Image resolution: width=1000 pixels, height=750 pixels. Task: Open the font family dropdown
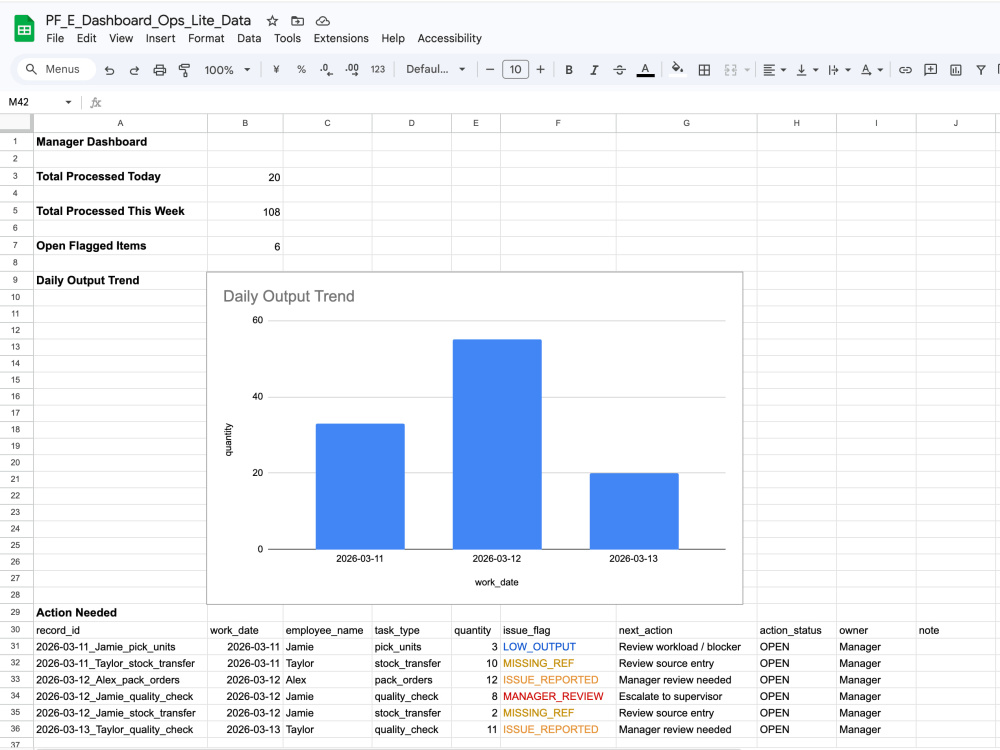pos(436,70)
